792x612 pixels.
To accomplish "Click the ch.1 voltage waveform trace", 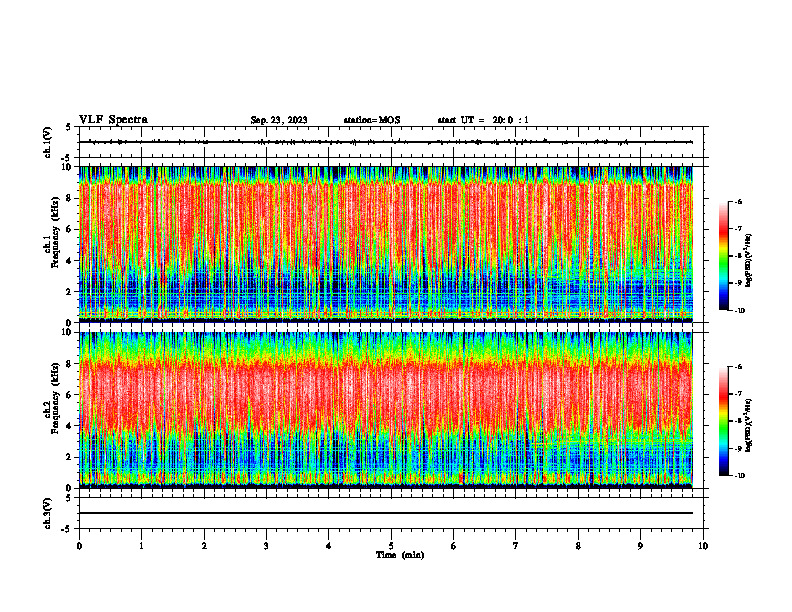I will coord(386,142).
